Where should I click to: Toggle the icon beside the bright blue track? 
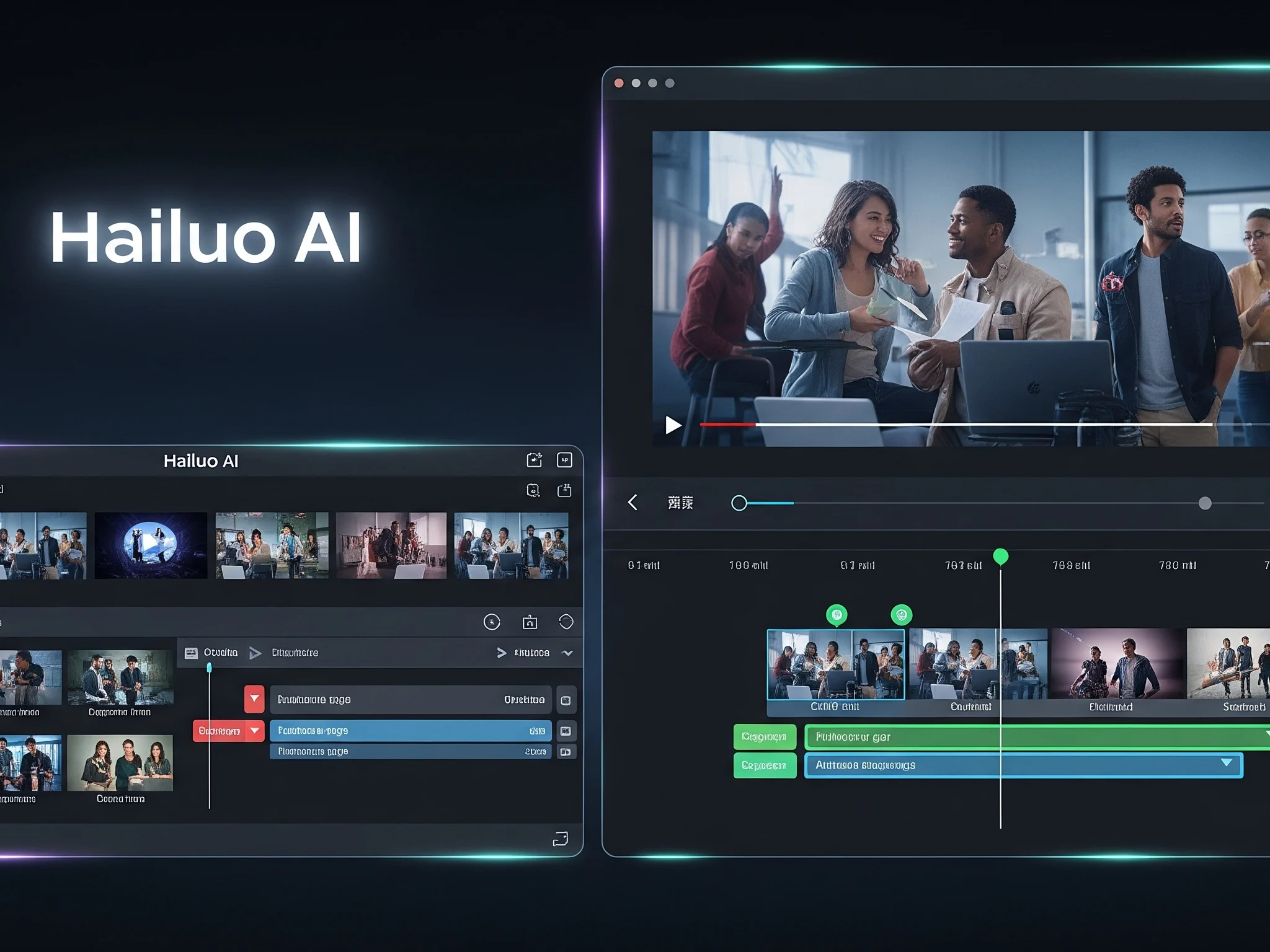pyautogui.click(x=566, y=731)
